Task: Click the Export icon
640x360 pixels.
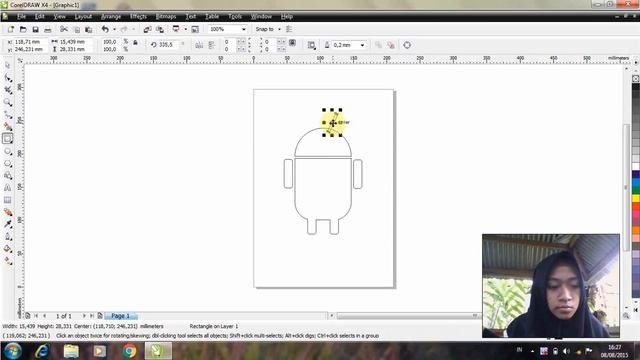Action: 160,29
